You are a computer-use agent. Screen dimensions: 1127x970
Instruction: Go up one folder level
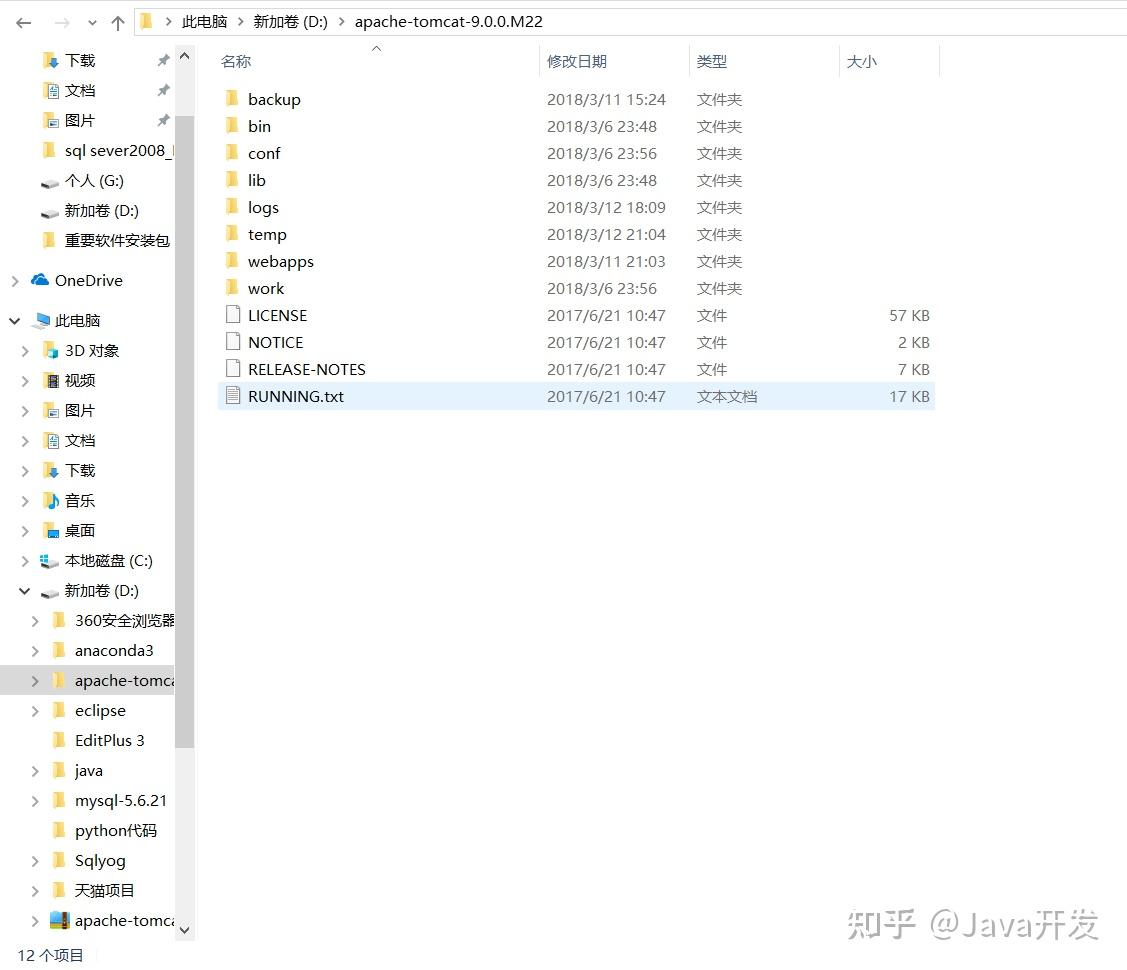coord(117,21)
